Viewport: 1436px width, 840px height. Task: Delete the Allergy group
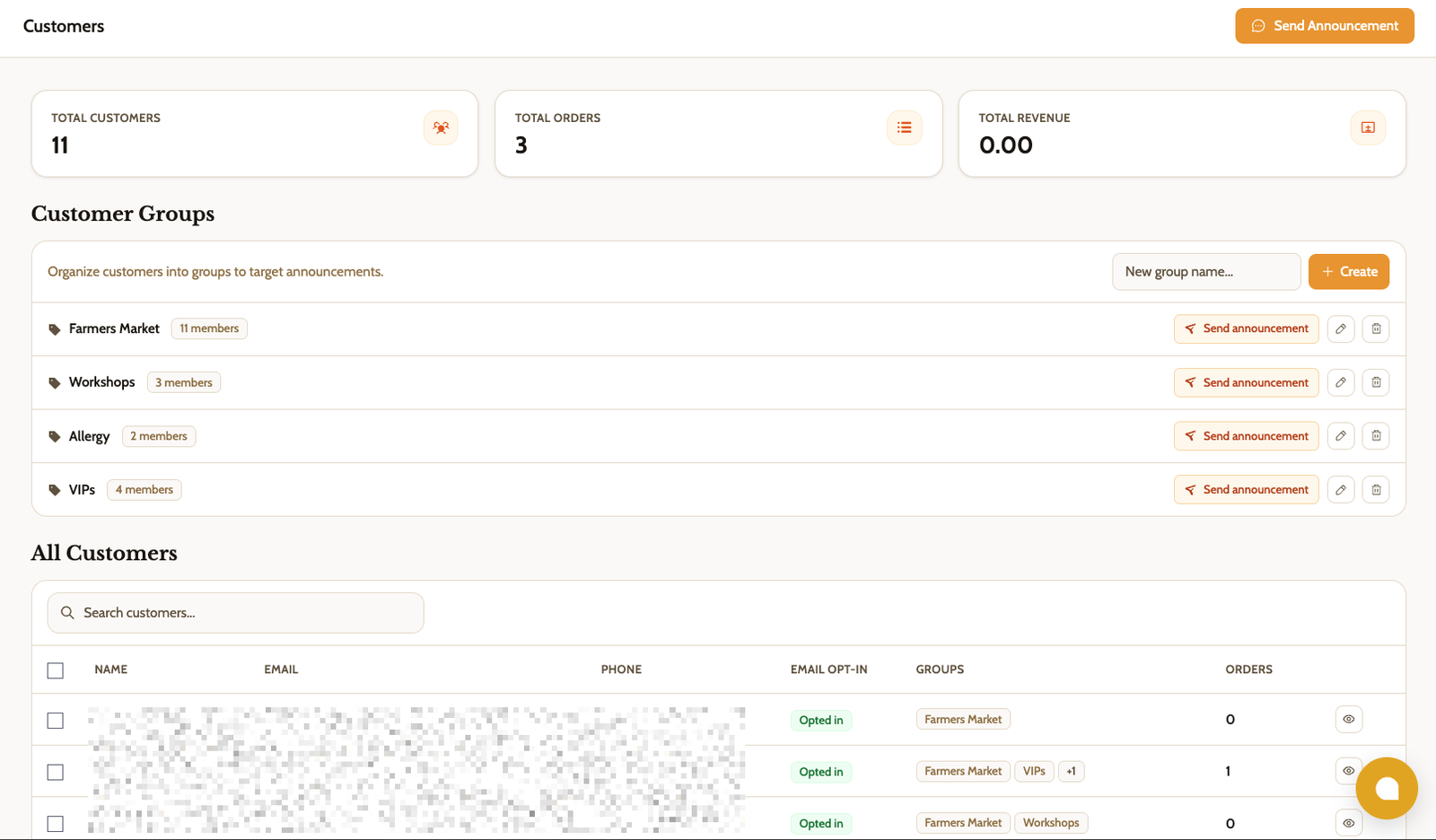coord(1376,436)
